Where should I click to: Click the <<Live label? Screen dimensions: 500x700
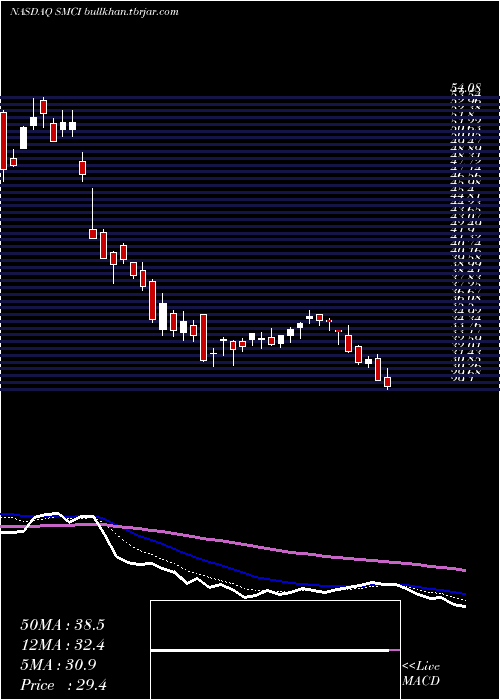coord(421,667)
